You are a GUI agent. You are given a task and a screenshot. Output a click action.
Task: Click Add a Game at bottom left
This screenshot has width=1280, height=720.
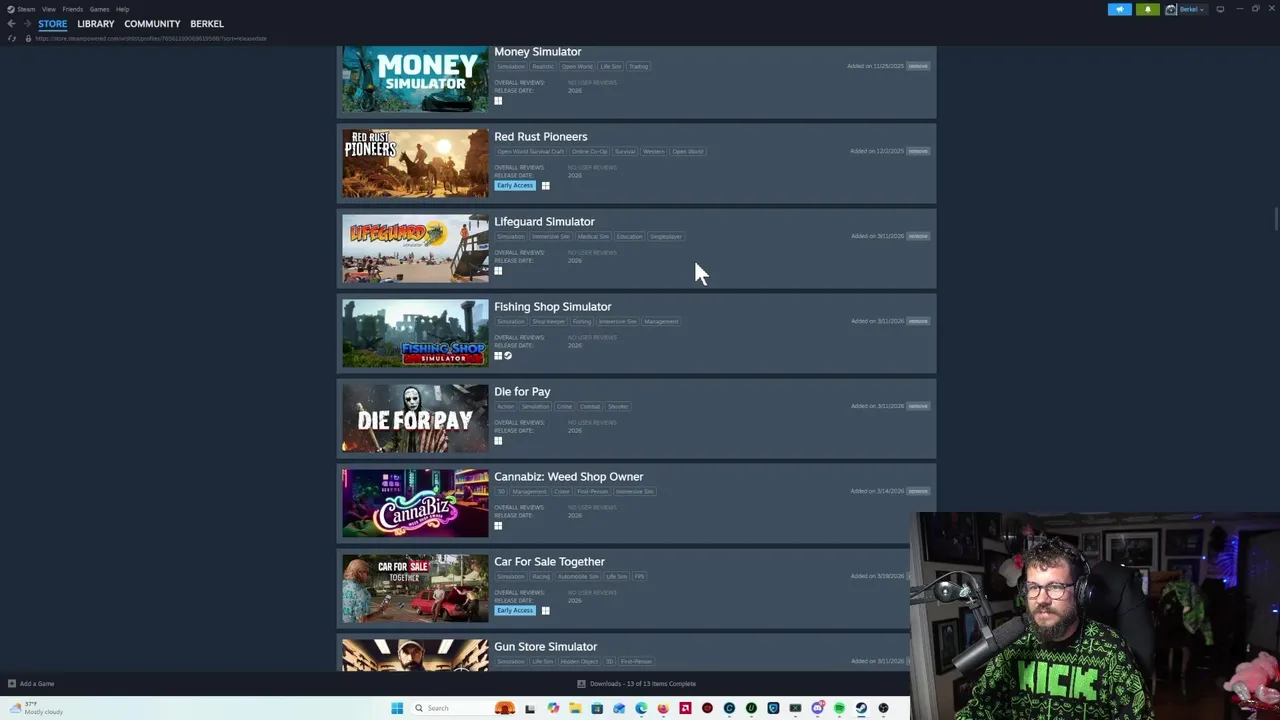click(31, 684)
